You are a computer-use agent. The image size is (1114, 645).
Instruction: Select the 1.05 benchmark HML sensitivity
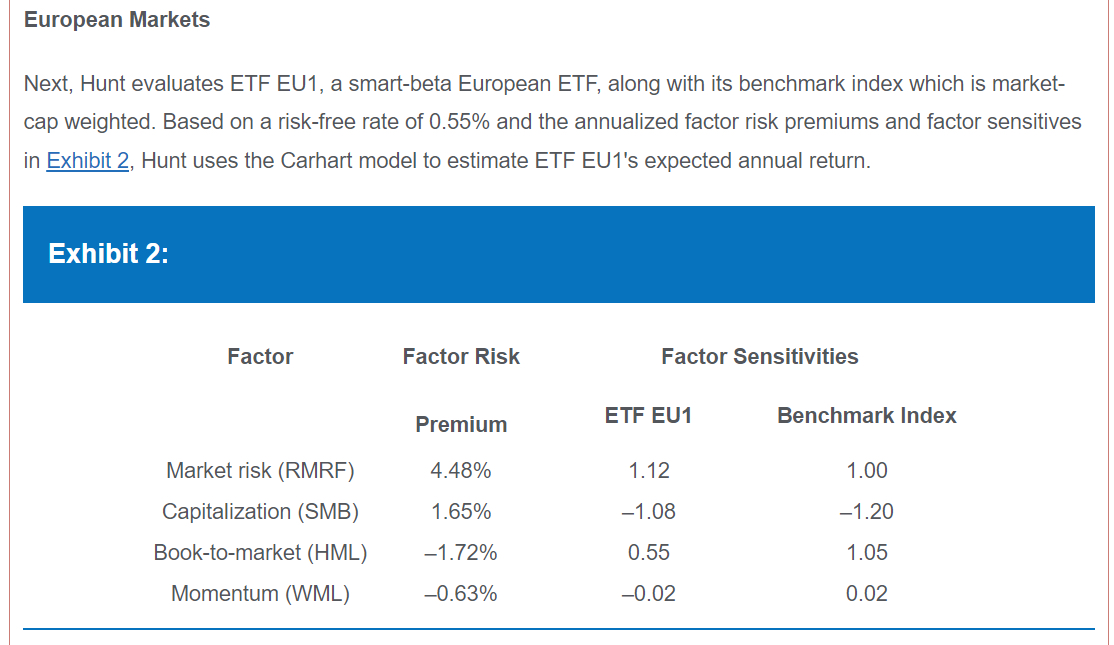tap(866, 553)
